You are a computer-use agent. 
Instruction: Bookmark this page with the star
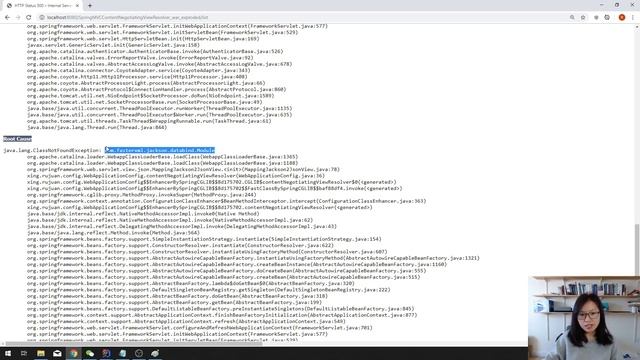point(583,18)
